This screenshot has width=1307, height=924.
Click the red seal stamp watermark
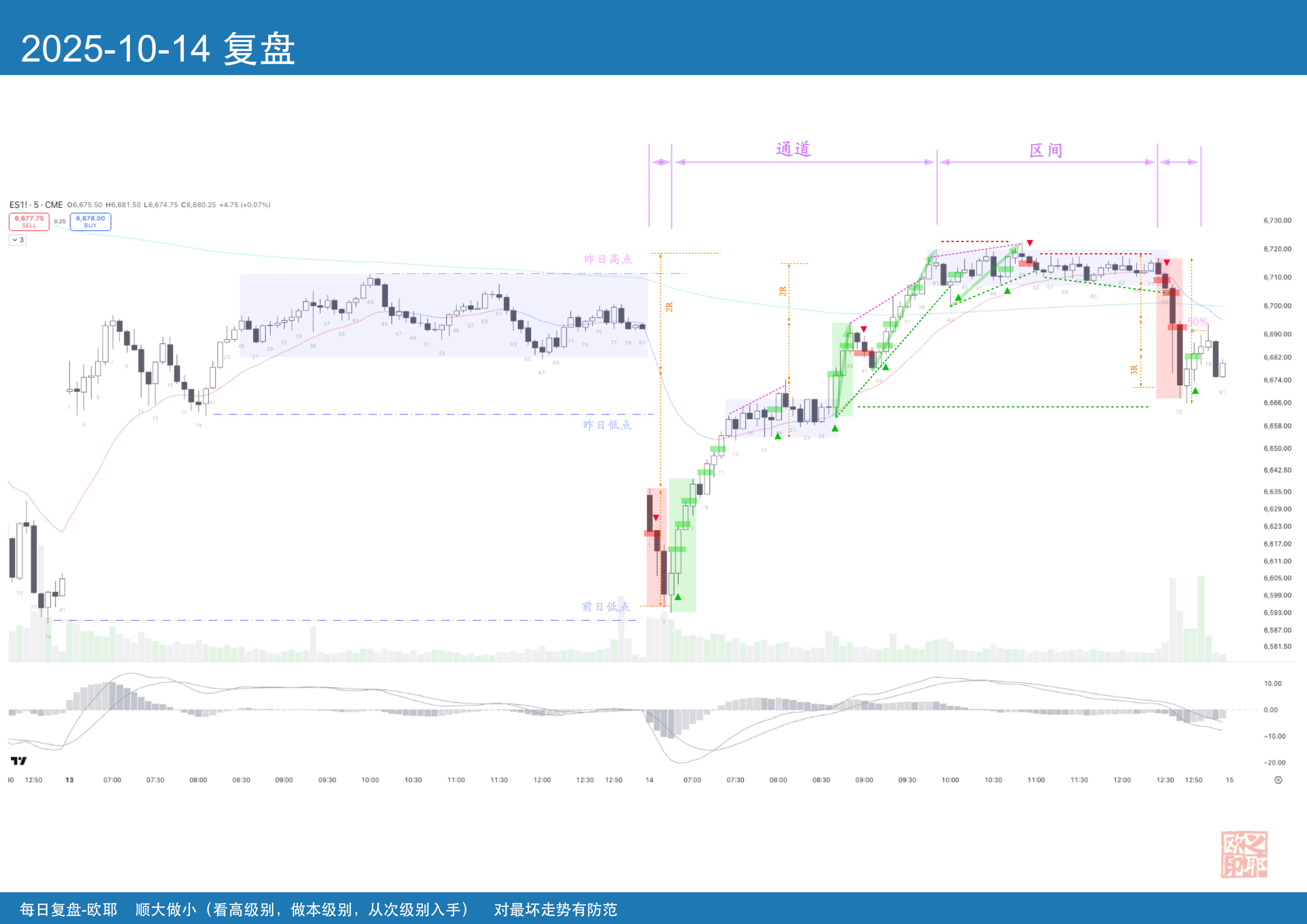[1244, 854]
